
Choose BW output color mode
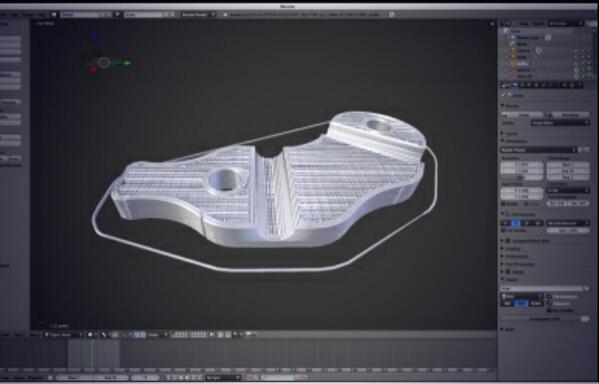point(507,303)
